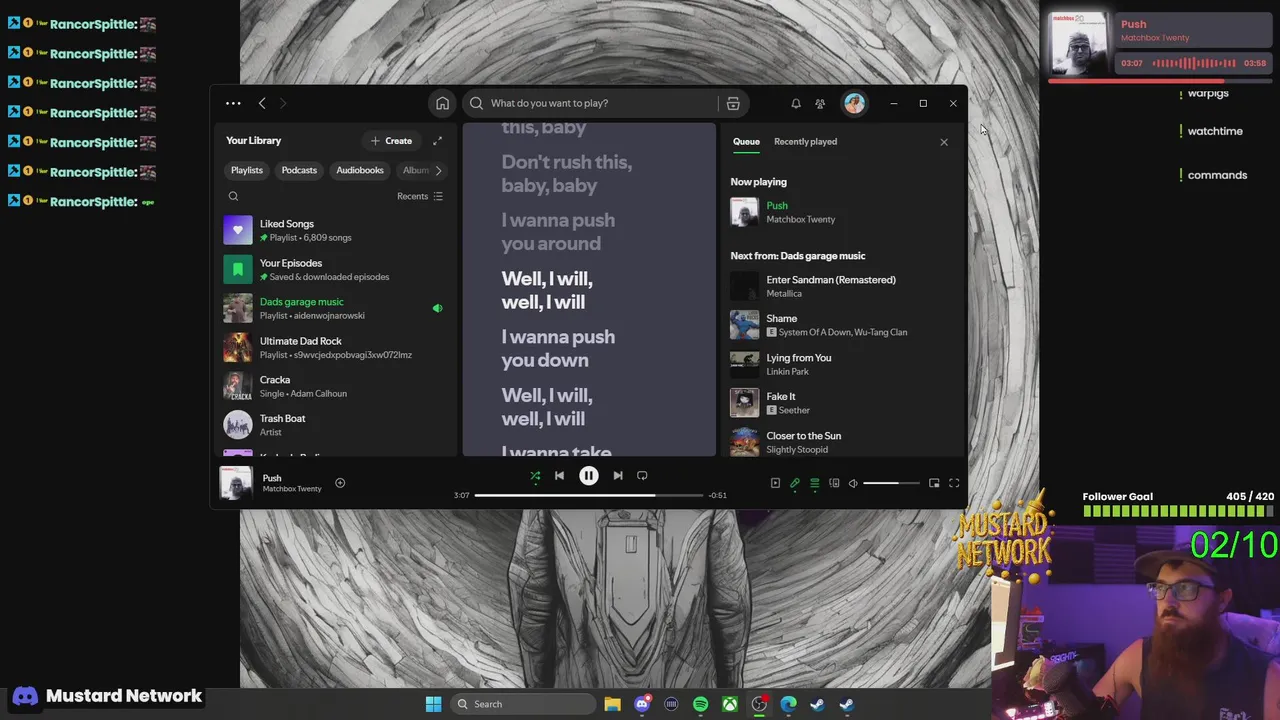The width and height of the screenshot is (1280, 720).
Task: Open Dads garage music playlist
Action: tap(335, 309)
